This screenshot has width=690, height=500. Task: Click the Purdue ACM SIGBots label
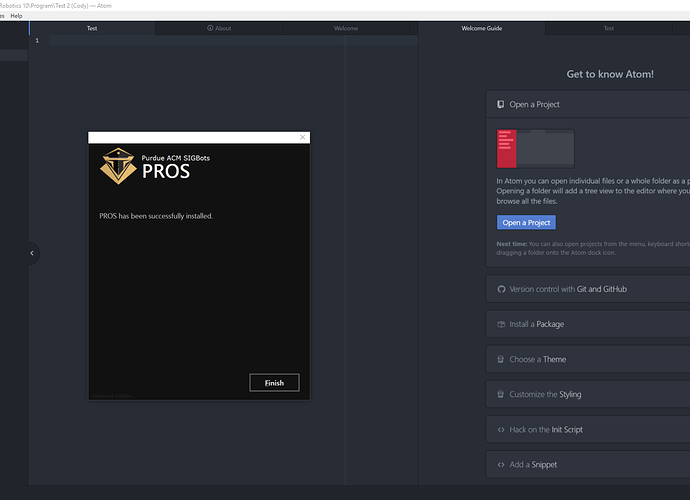pyautogui.click(x=176, y=158)
